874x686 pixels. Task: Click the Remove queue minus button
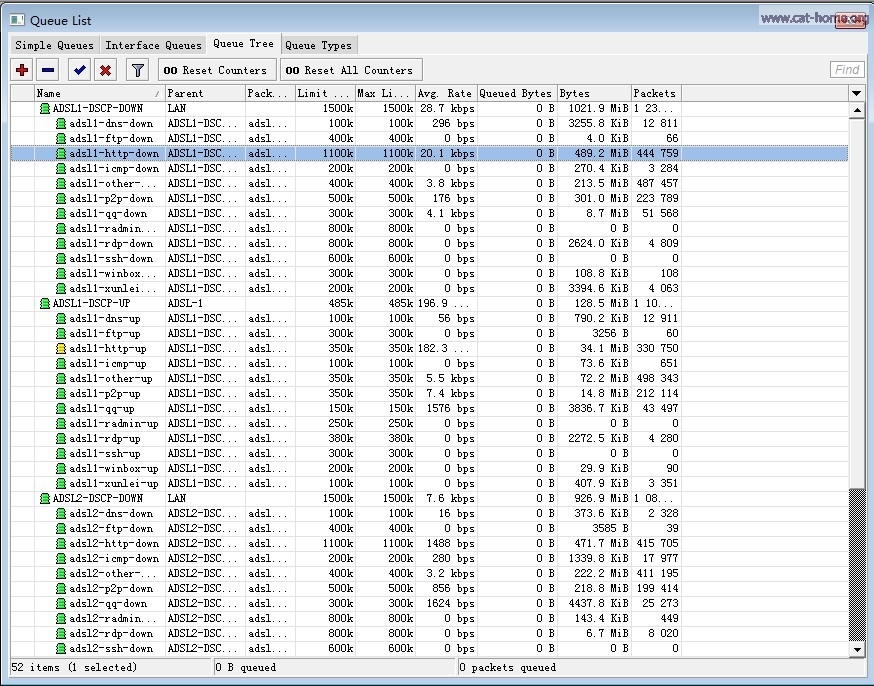point(47,70)
